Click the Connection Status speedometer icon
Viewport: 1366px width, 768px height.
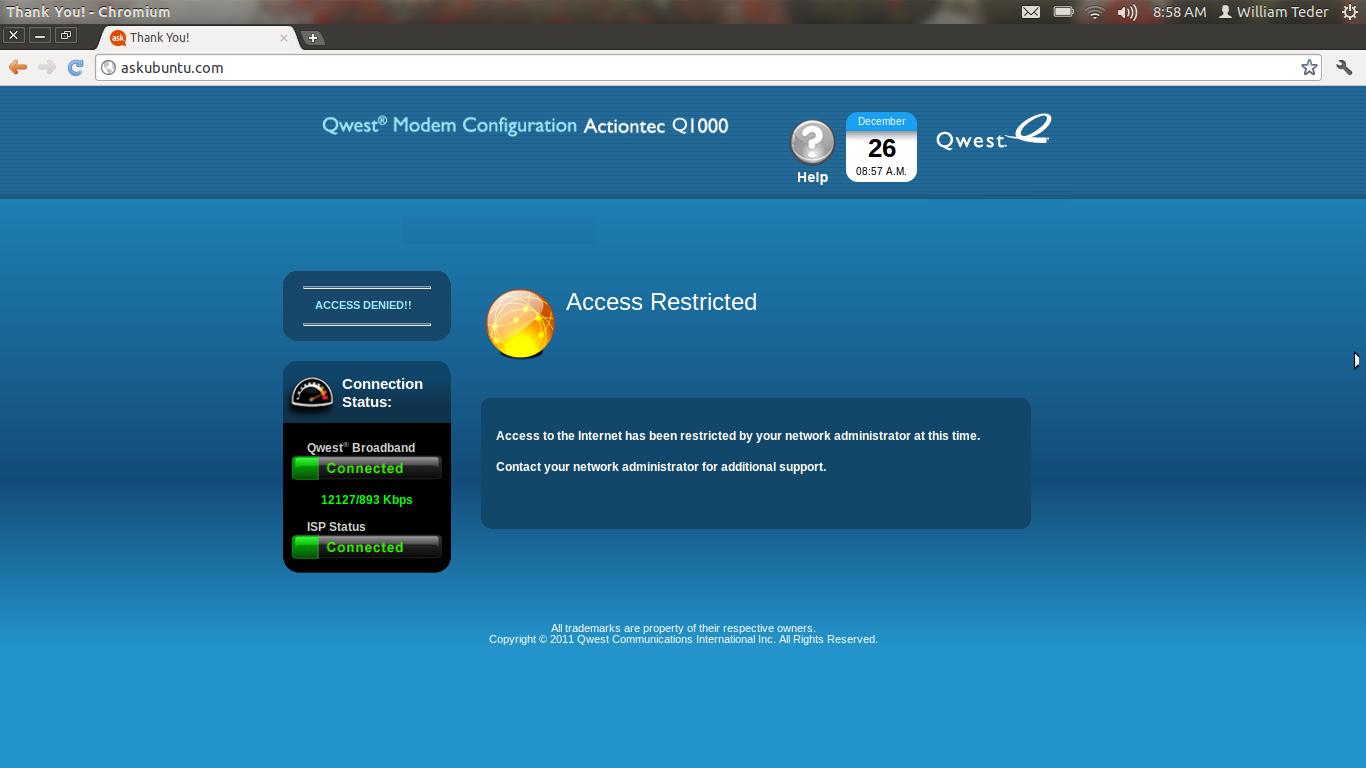pyautogui.click(x=312, y=393)
